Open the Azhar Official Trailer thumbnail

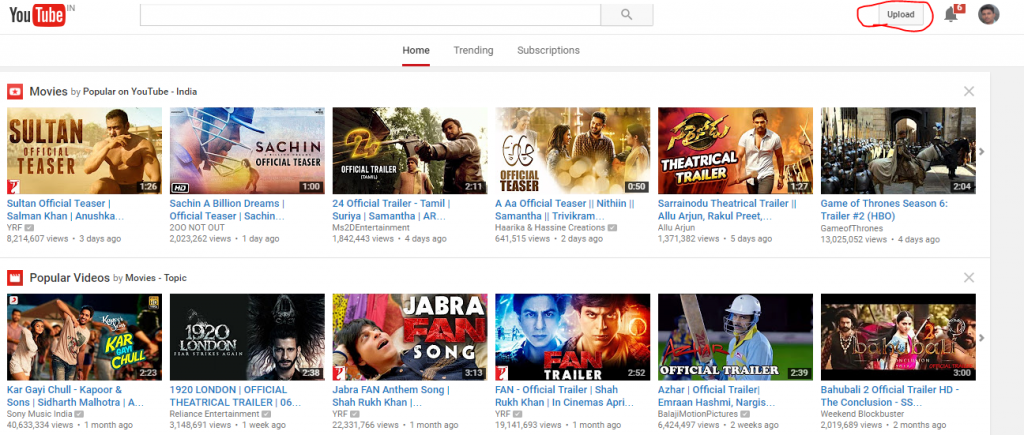tap(735, 337)
